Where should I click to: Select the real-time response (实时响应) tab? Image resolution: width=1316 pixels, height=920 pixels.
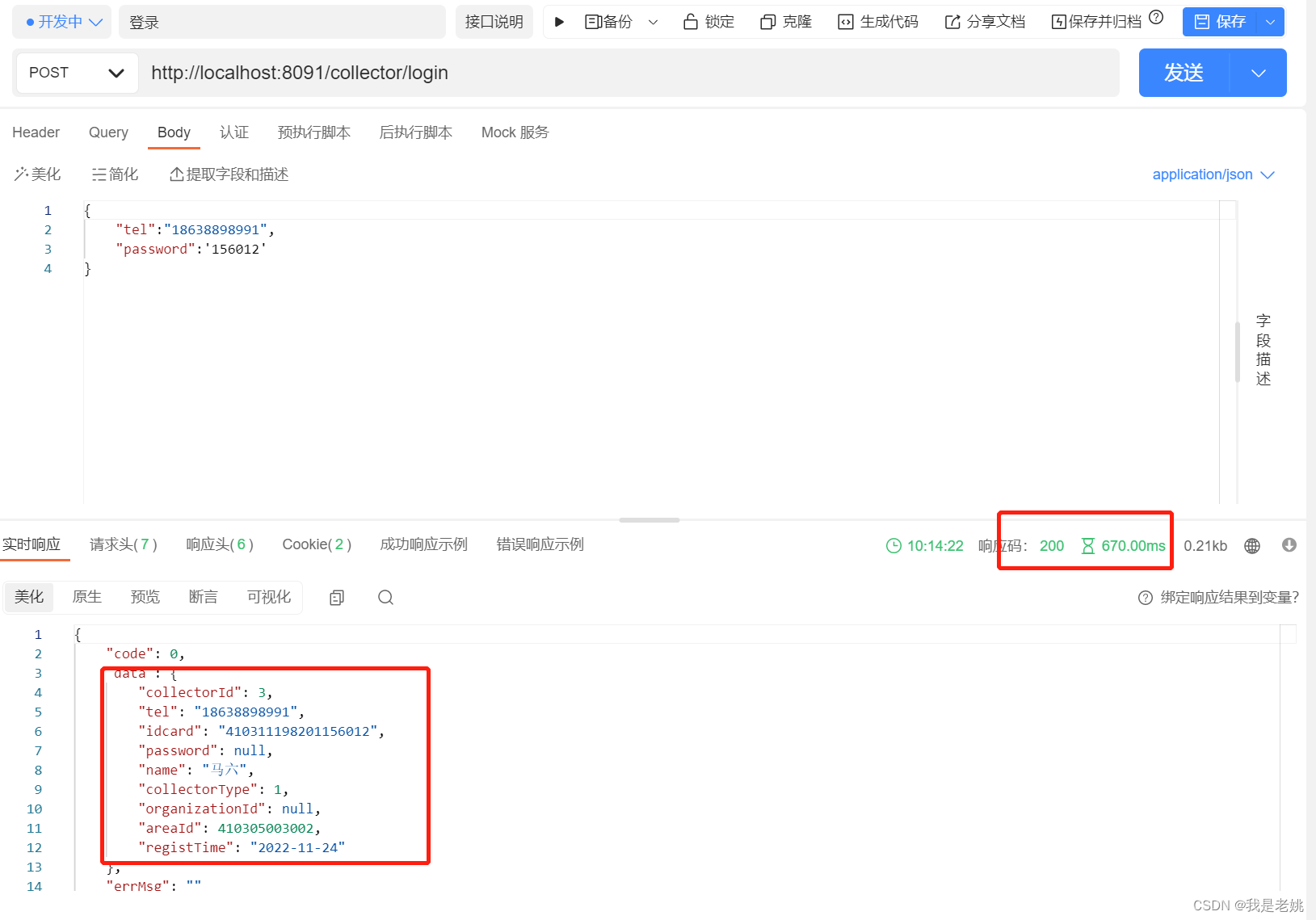pos(32,544)
